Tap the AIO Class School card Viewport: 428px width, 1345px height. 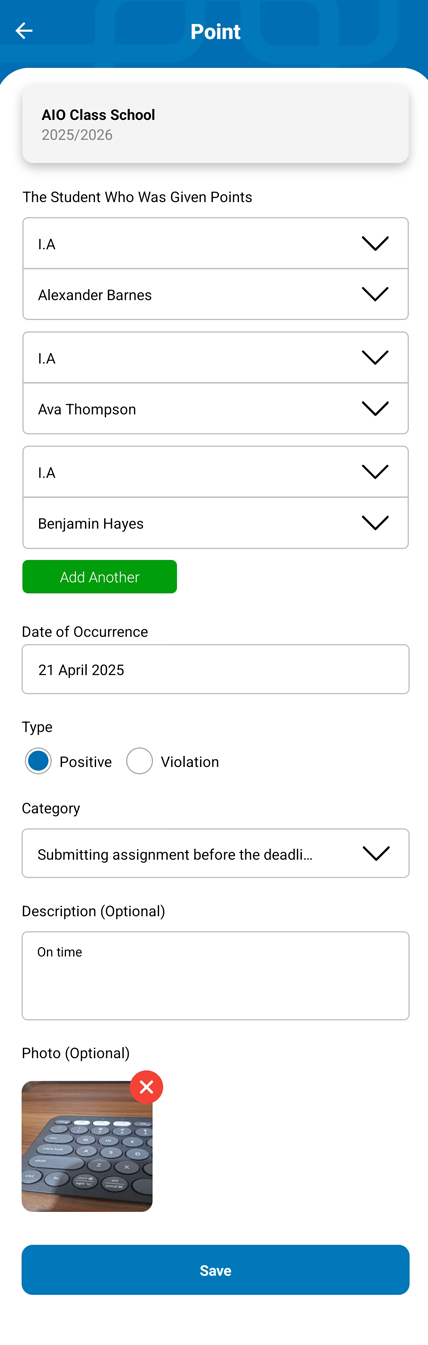point(215,124)
